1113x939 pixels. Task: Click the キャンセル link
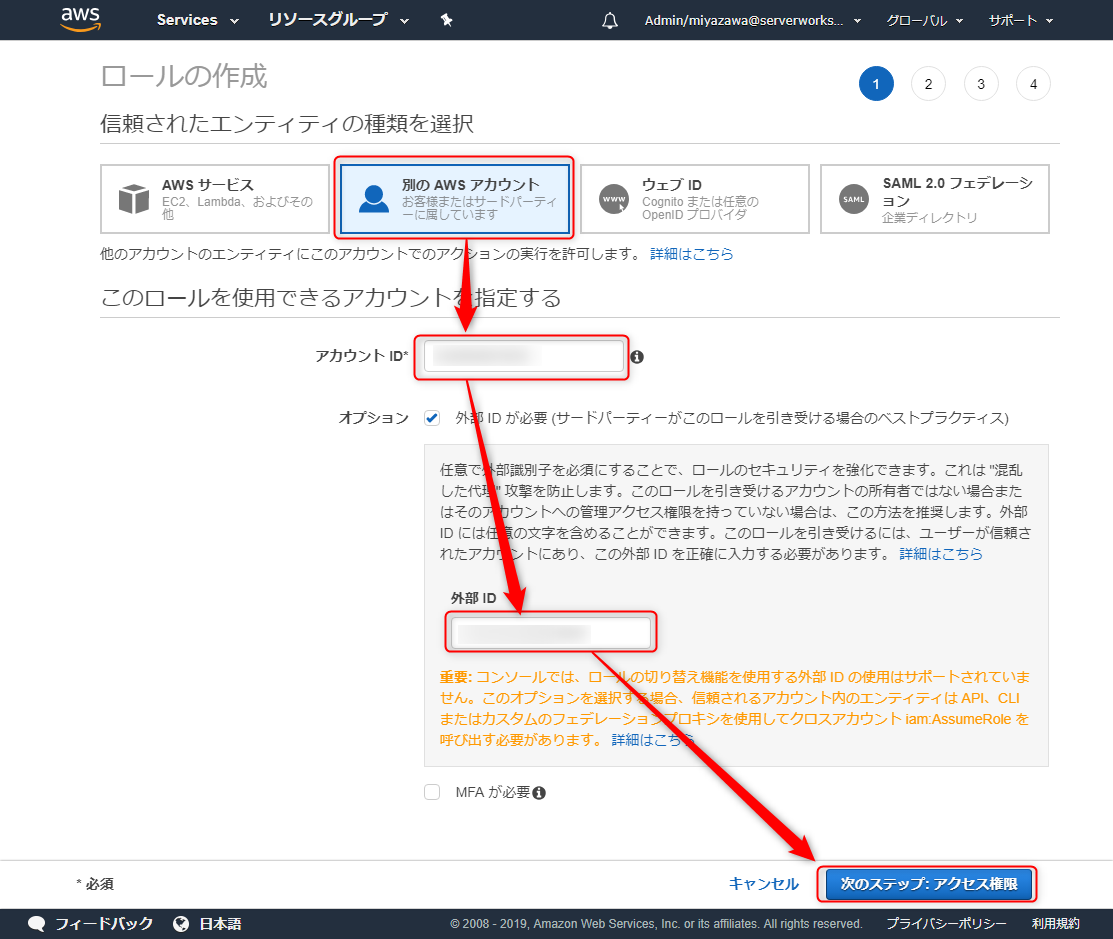[764, 884]
